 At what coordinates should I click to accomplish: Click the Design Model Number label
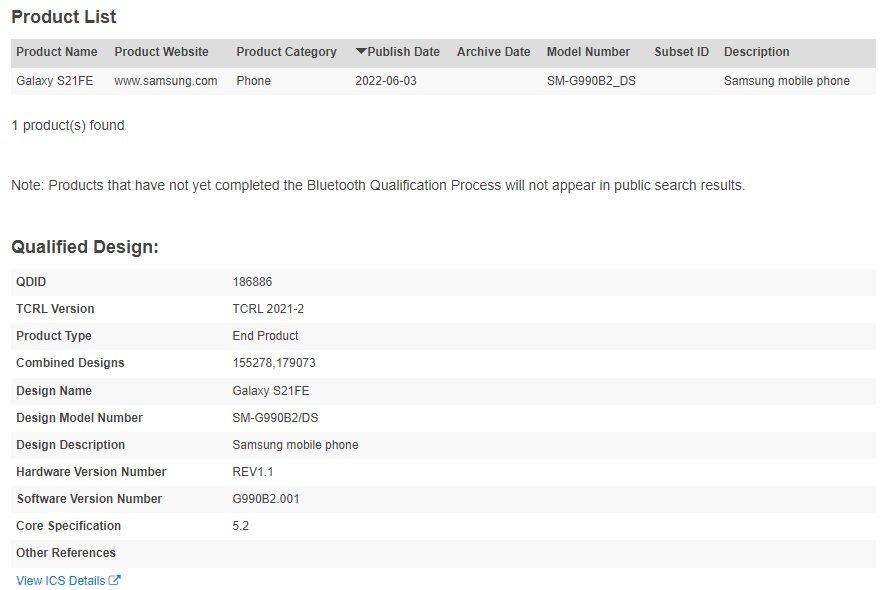click(x=79, y=418)
